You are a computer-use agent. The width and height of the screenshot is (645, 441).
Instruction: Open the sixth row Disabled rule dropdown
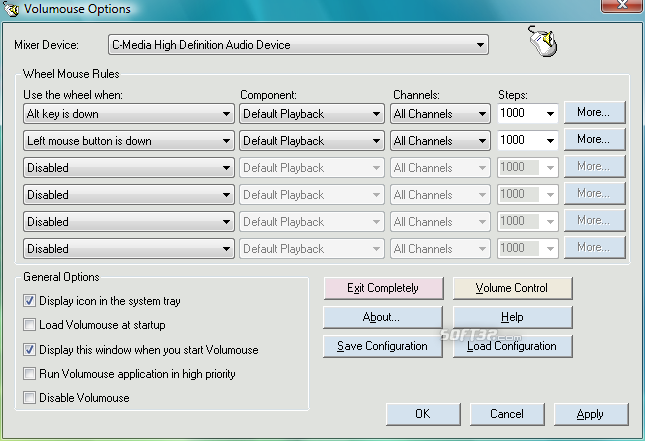129,249
